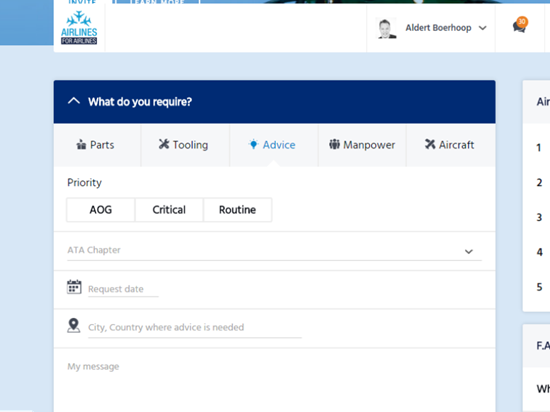The image size is (550, 412).
Task: Click the Airlines for Airlines logo
Action: [x=79, y=28]
